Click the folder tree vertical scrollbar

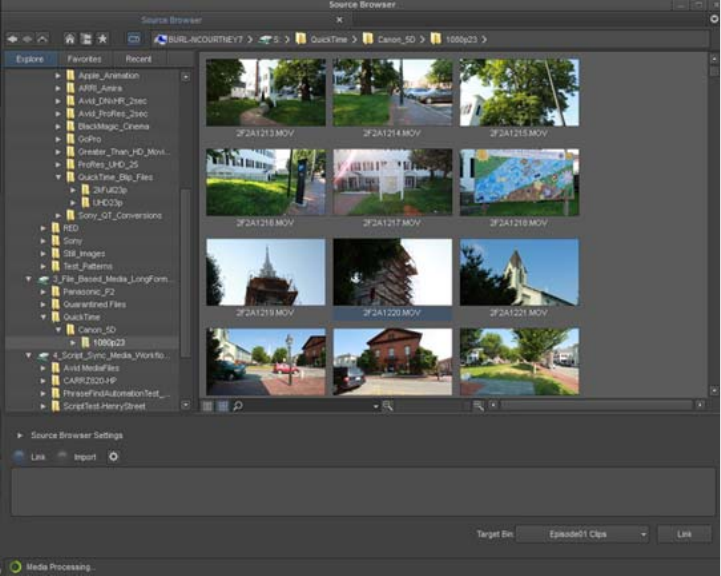point(185,273)
